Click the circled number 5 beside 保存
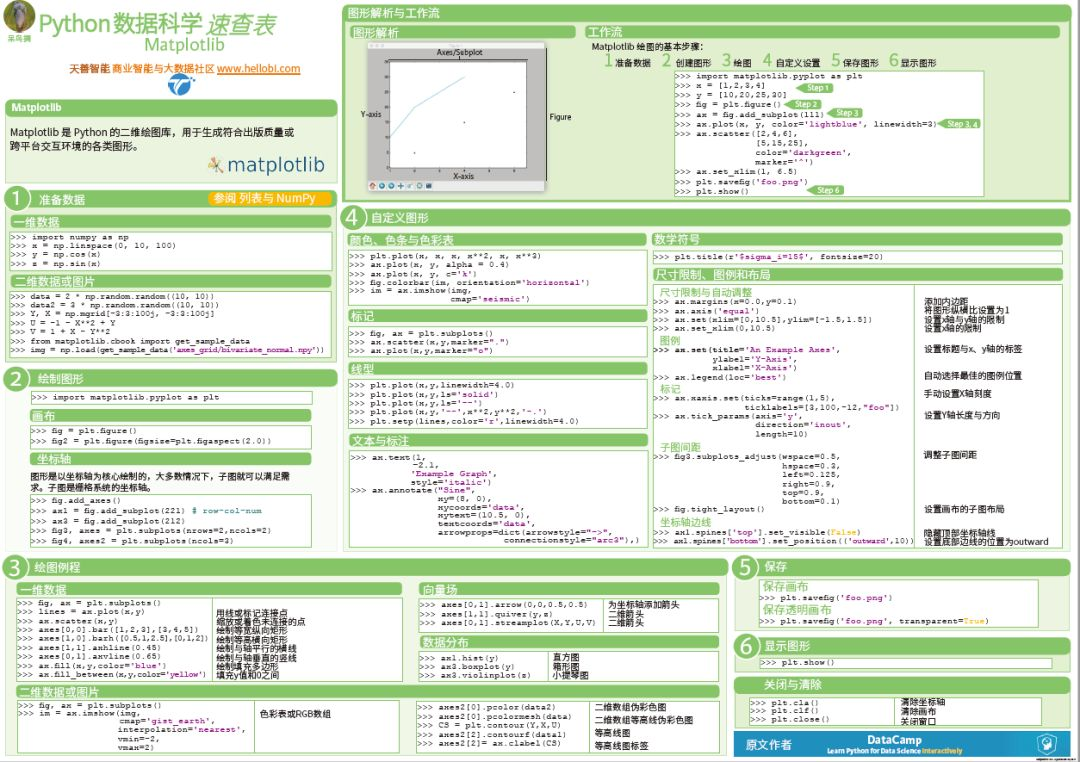The width and height of the screenshot is (1080, 762). tap(745, 566)
